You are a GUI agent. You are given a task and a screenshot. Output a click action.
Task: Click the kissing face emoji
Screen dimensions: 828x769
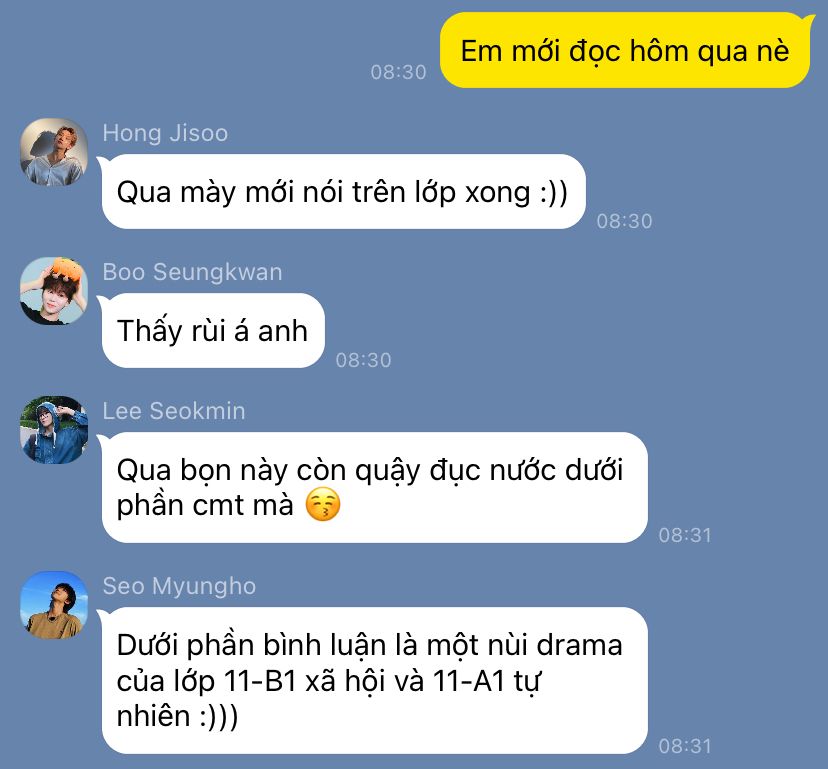click(x=323, y=505)
